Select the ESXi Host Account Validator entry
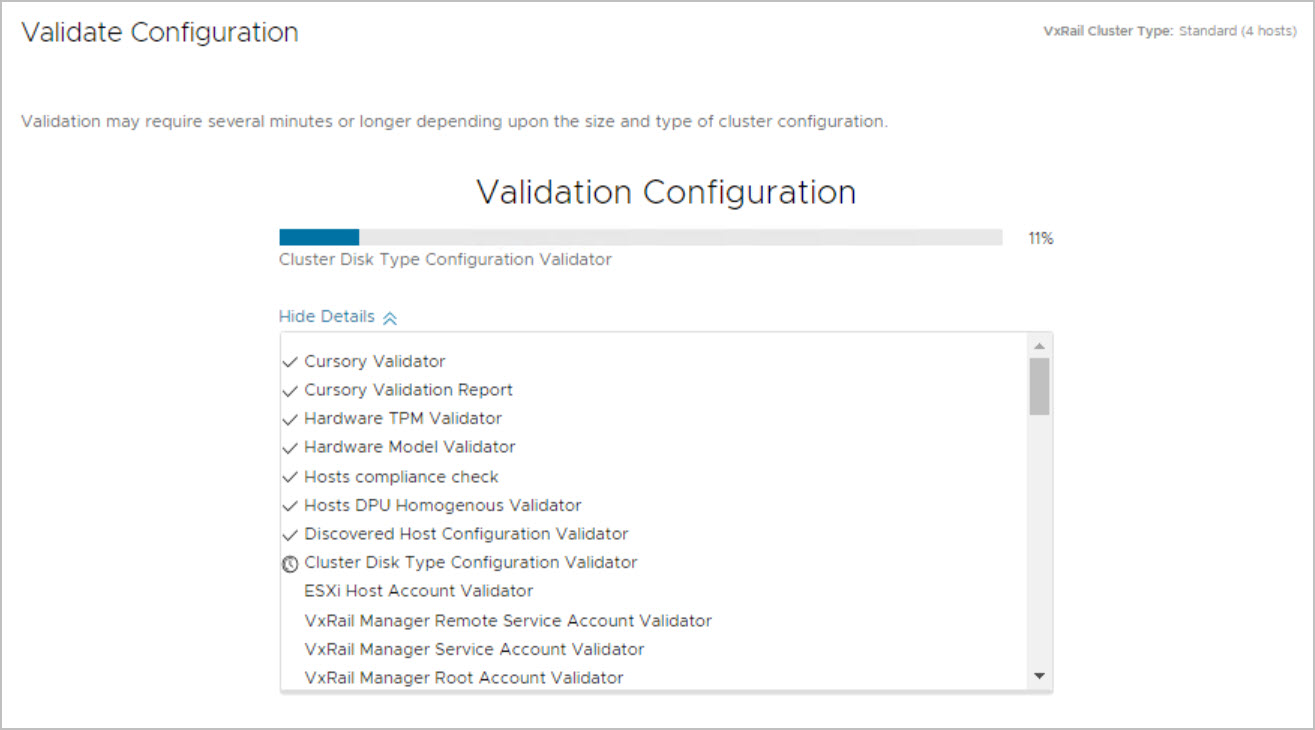This screenshot has width=1315, height=730. tap(418, 591)
